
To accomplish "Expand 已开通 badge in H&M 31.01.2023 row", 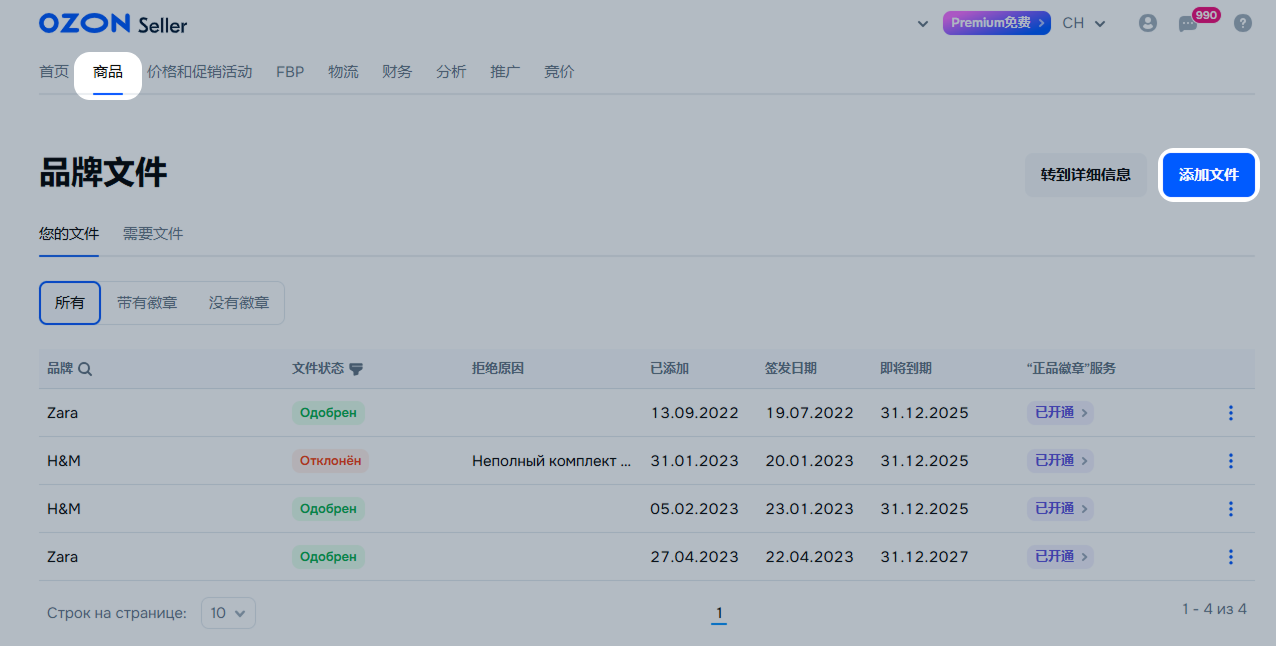I will click(x=1060, y=460).
